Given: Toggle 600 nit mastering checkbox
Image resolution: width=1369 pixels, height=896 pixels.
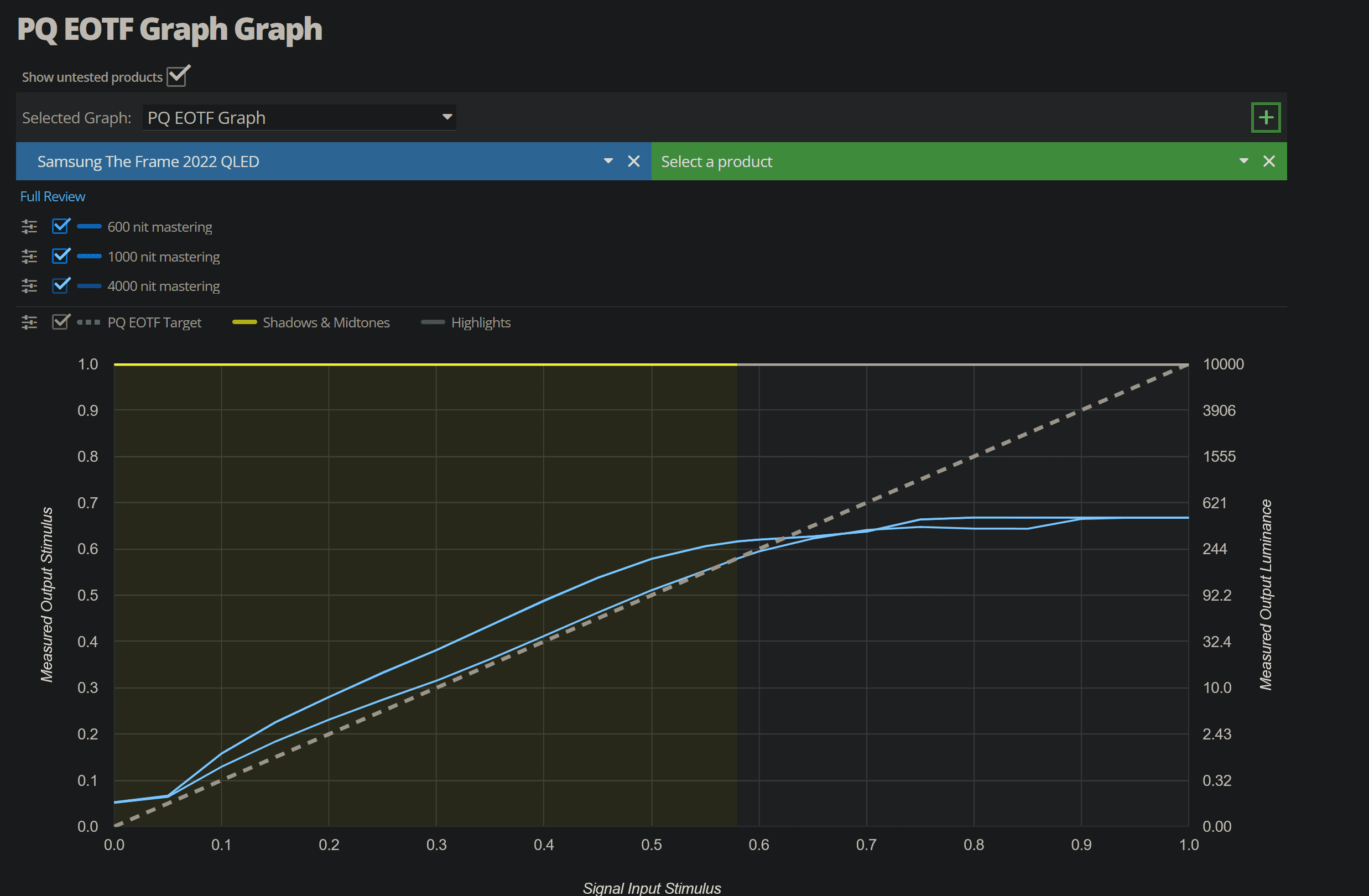Looking at the screenshot, I should click(61, 226).
